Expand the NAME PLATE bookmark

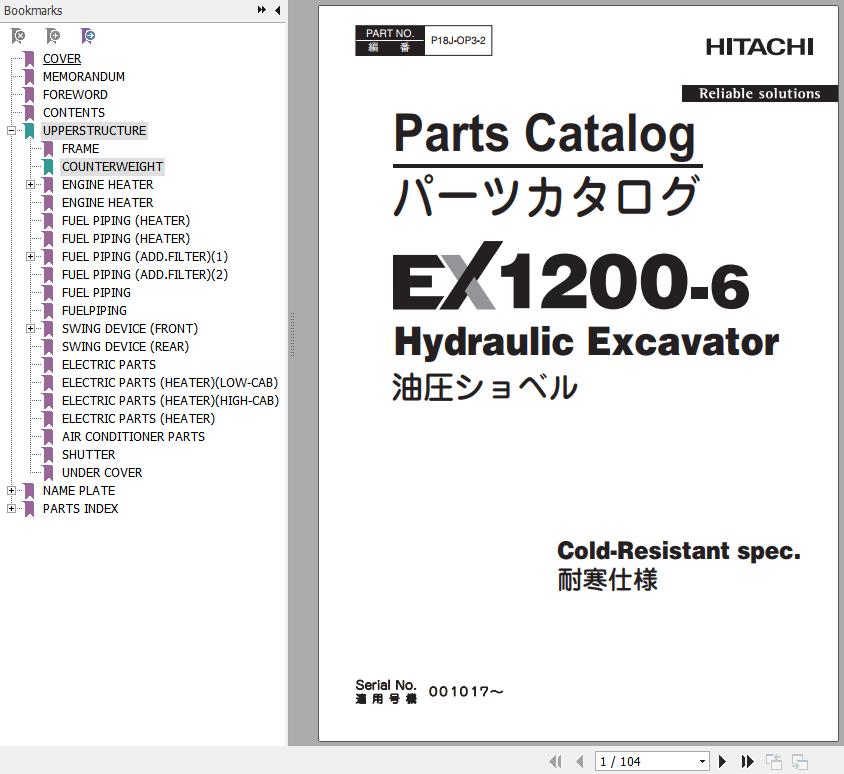coord(11,491)
